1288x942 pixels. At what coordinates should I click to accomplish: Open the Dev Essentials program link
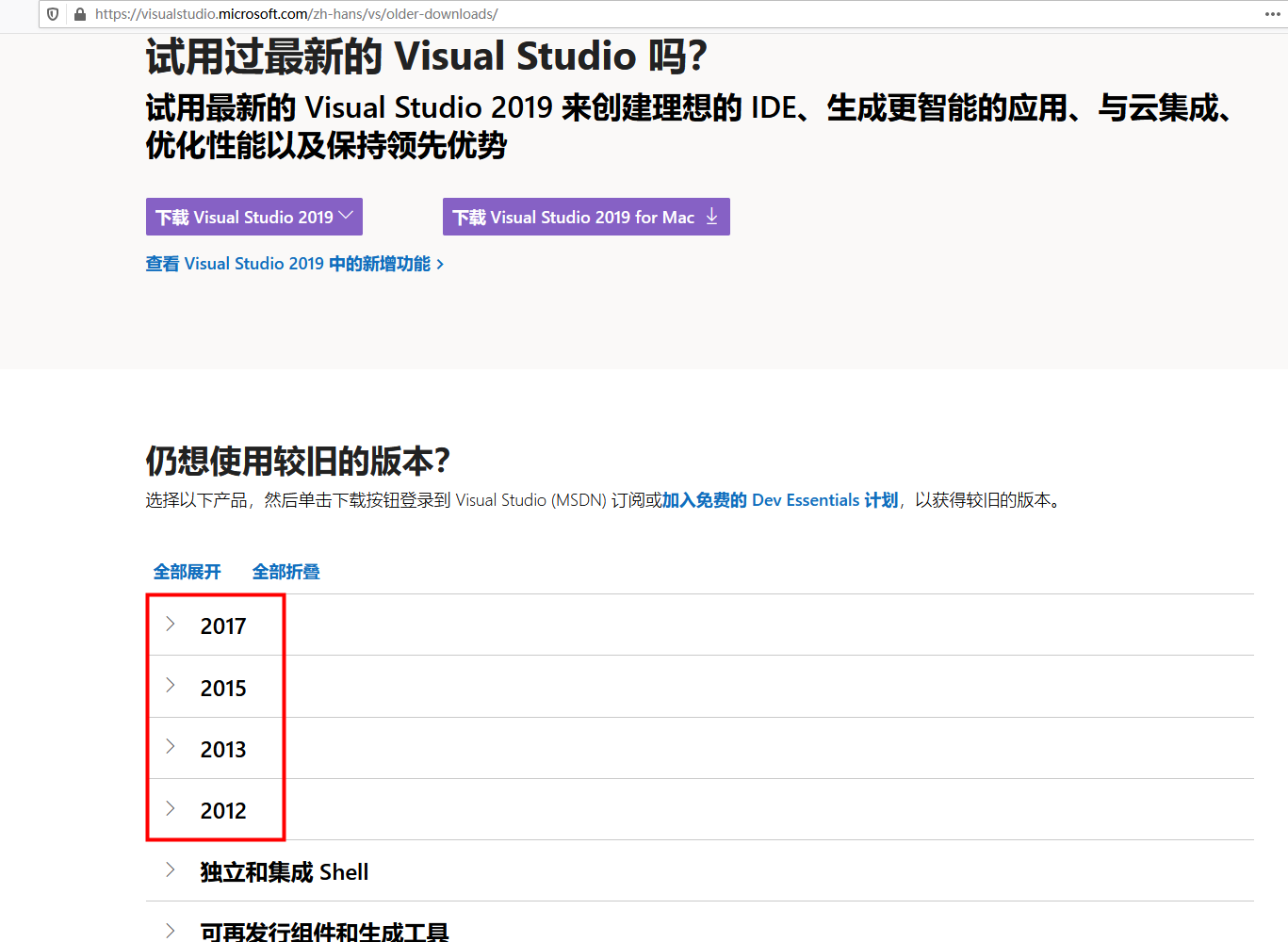(x=780, y=500)
